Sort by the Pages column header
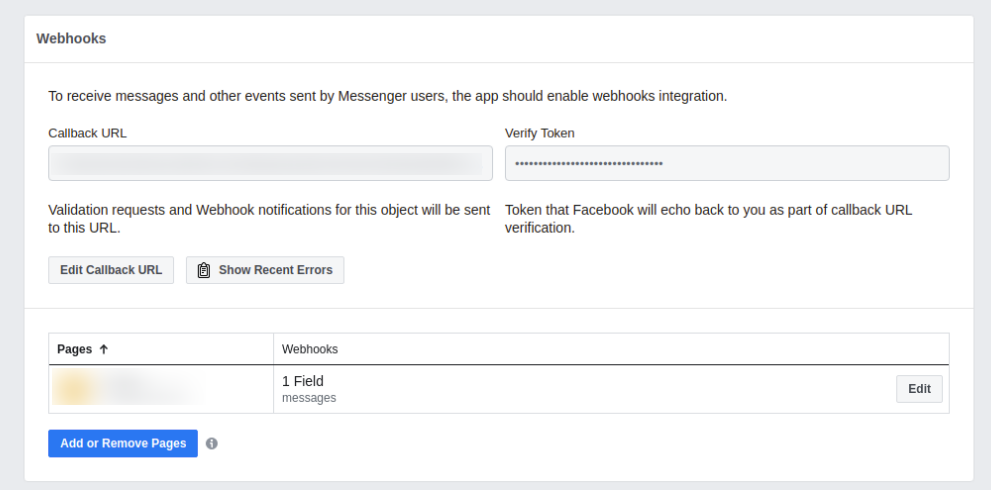The image size is (991, 492). click(161, 350)
